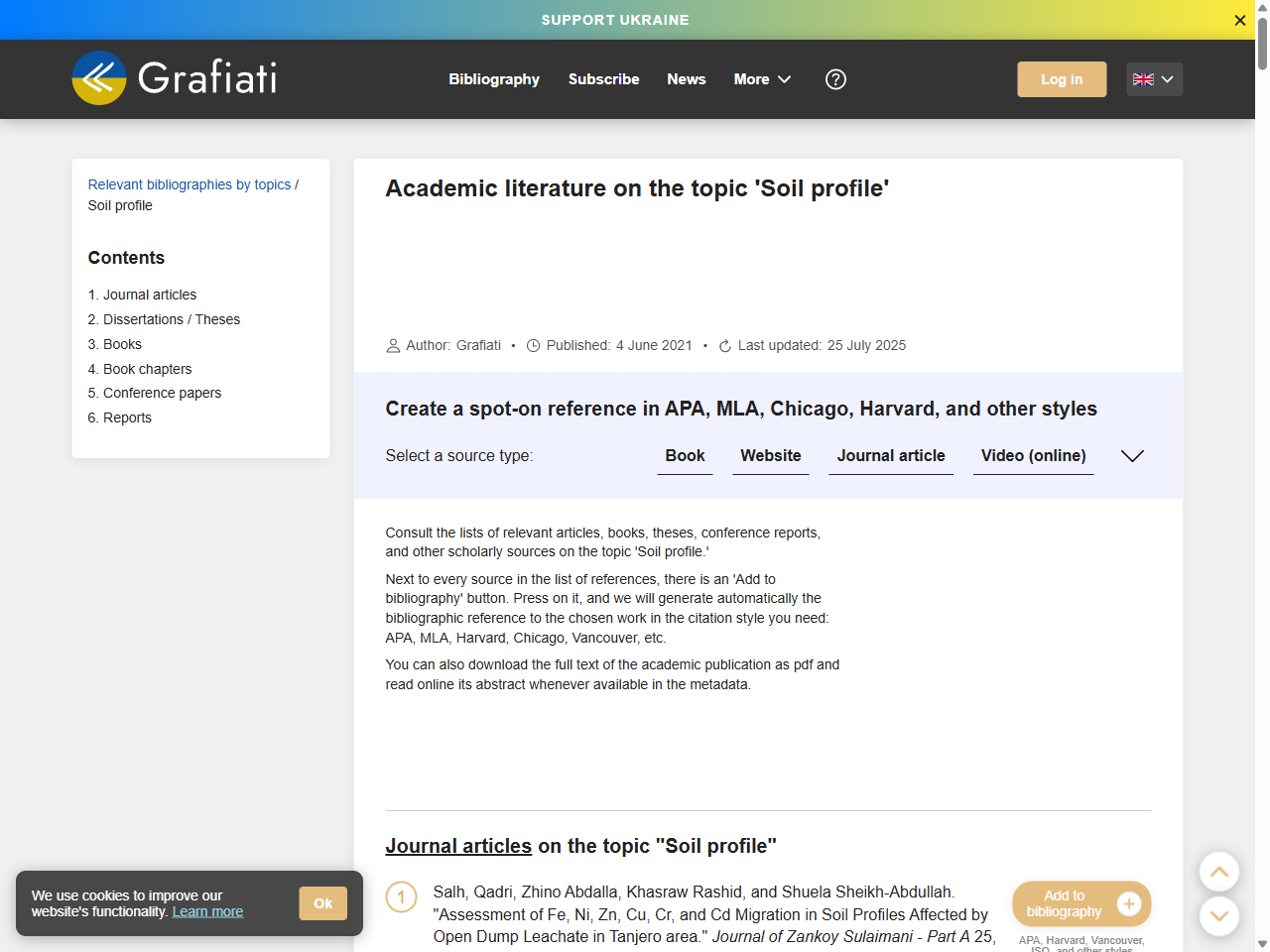Image resolution: width=1270 pixels, height=952 pixels.
Task: Click the published date clock icon
Action: pos(533,345)
